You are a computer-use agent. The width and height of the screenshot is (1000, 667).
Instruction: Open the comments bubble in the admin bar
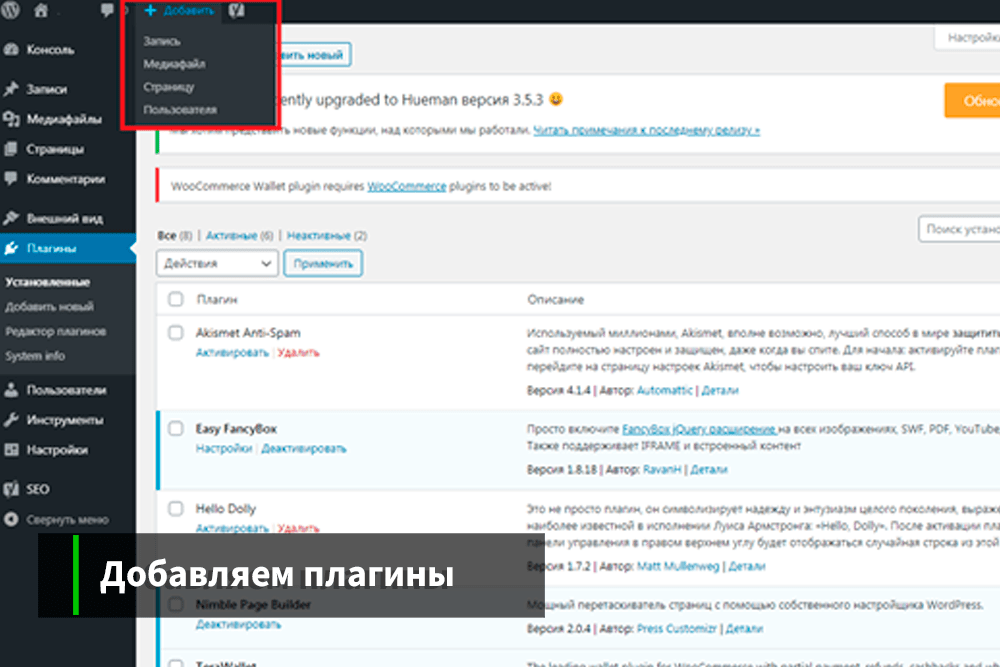click(107, 10)
